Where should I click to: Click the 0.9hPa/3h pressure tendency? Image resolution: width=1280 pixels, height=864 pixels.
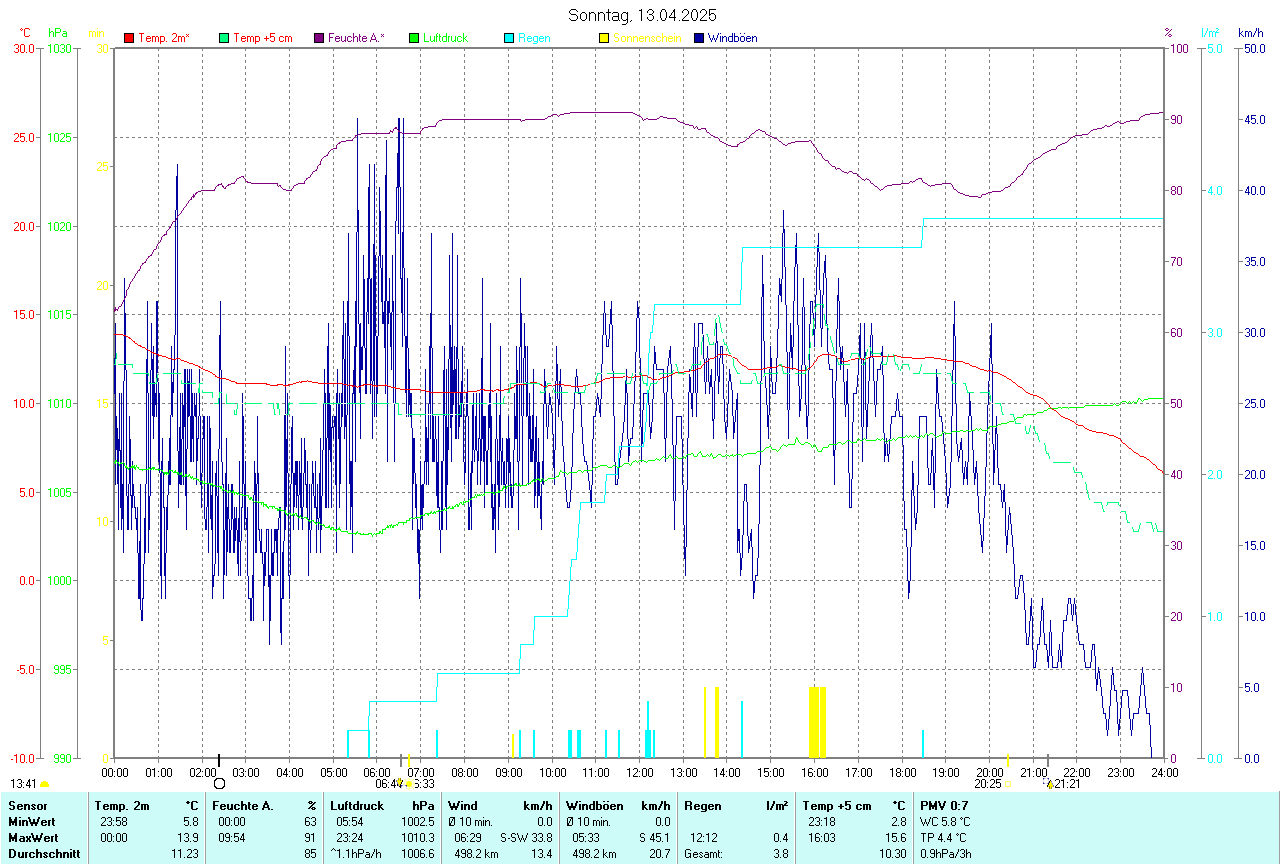946,854
